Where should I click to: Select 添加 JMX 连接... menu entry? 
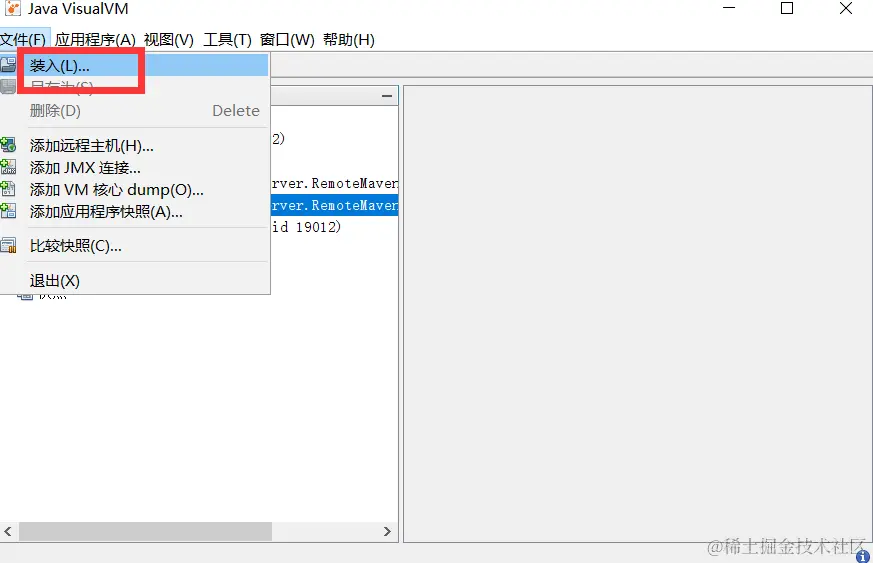135,168
